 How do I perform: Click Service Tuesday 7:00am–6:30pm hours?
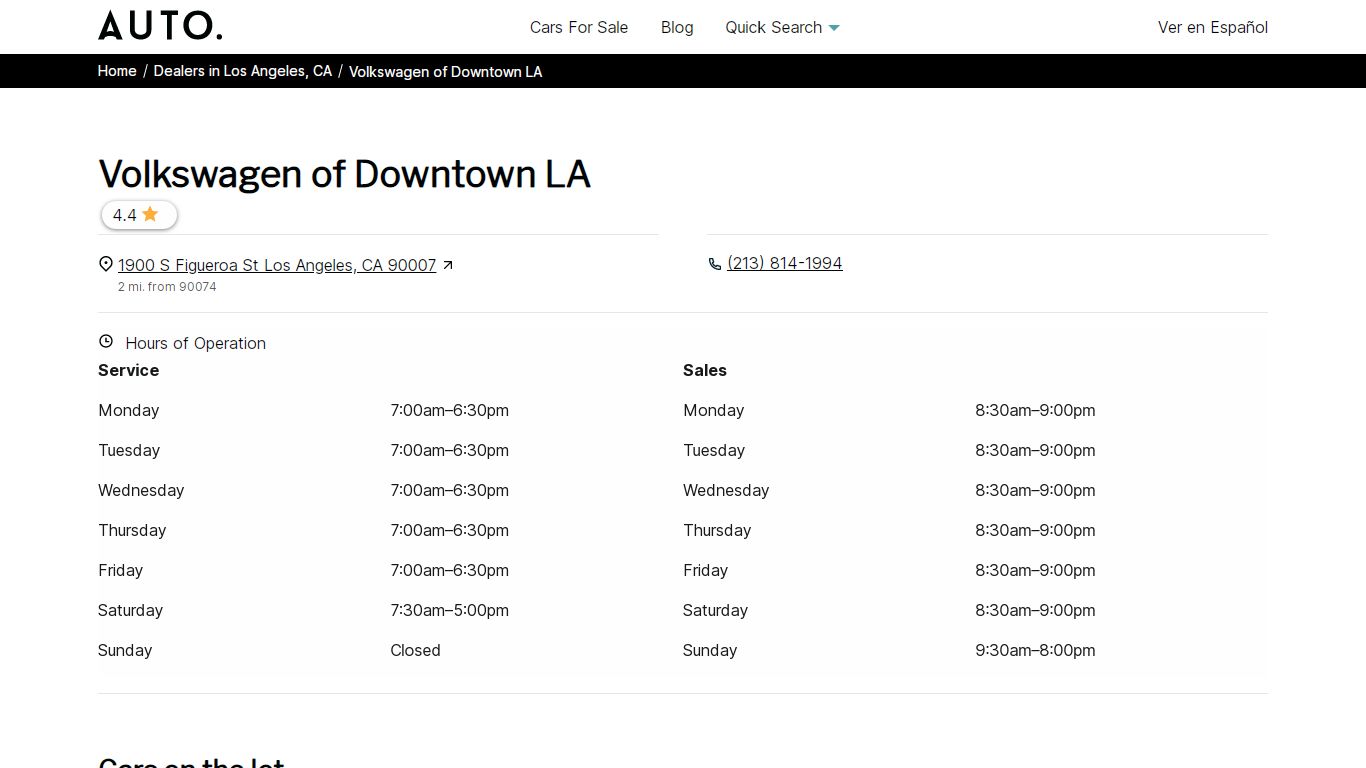pyautogui.click(x=450, y=450)
